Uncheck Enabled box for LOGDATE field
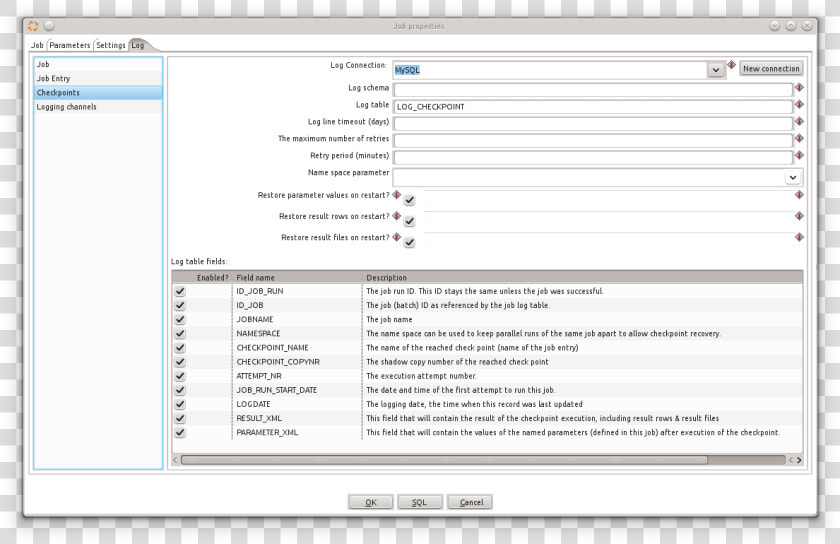840x544 pixels. coord(180,404)
